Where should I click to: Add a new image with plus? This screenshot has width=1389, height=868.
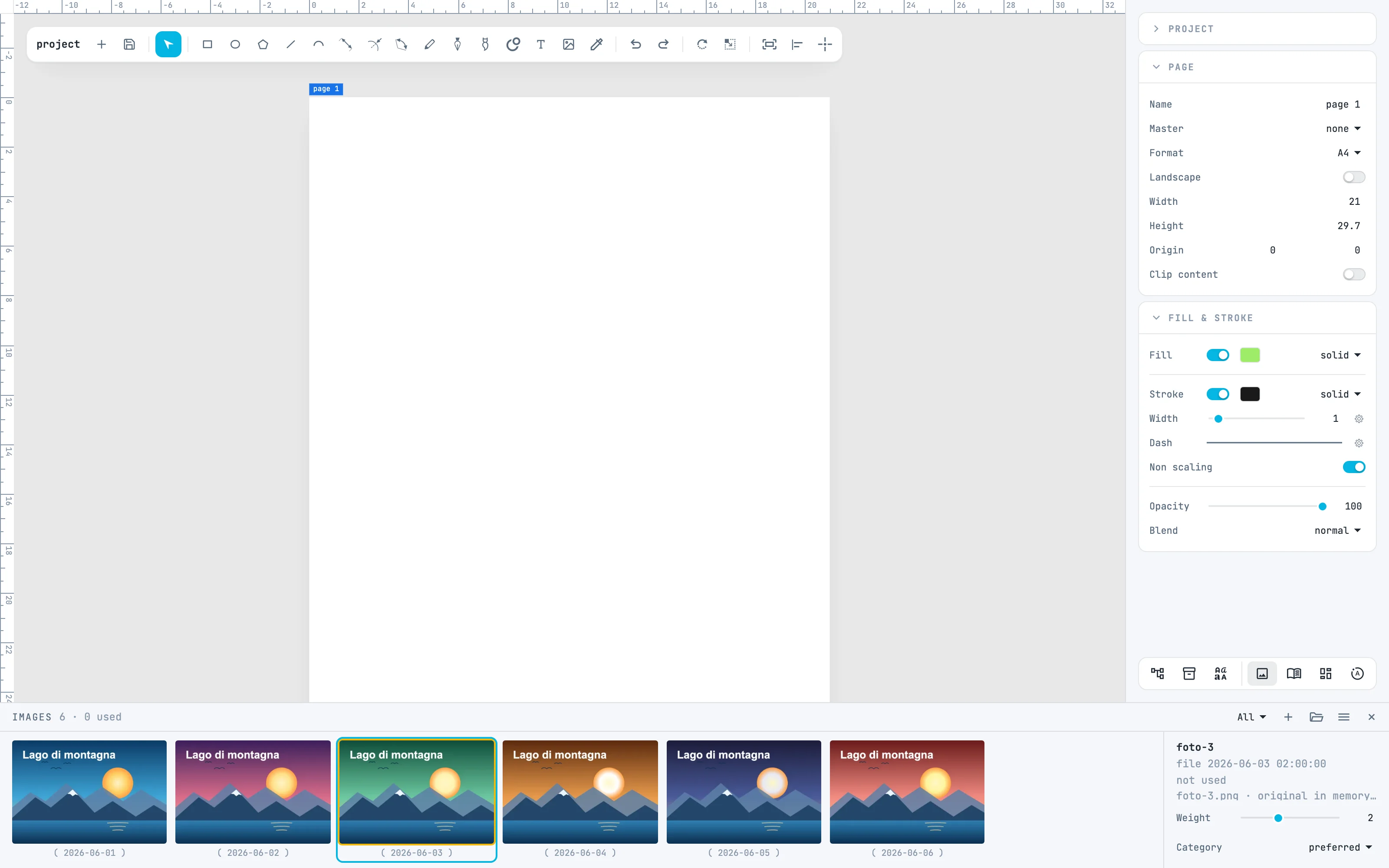[x=1288, y=717]
